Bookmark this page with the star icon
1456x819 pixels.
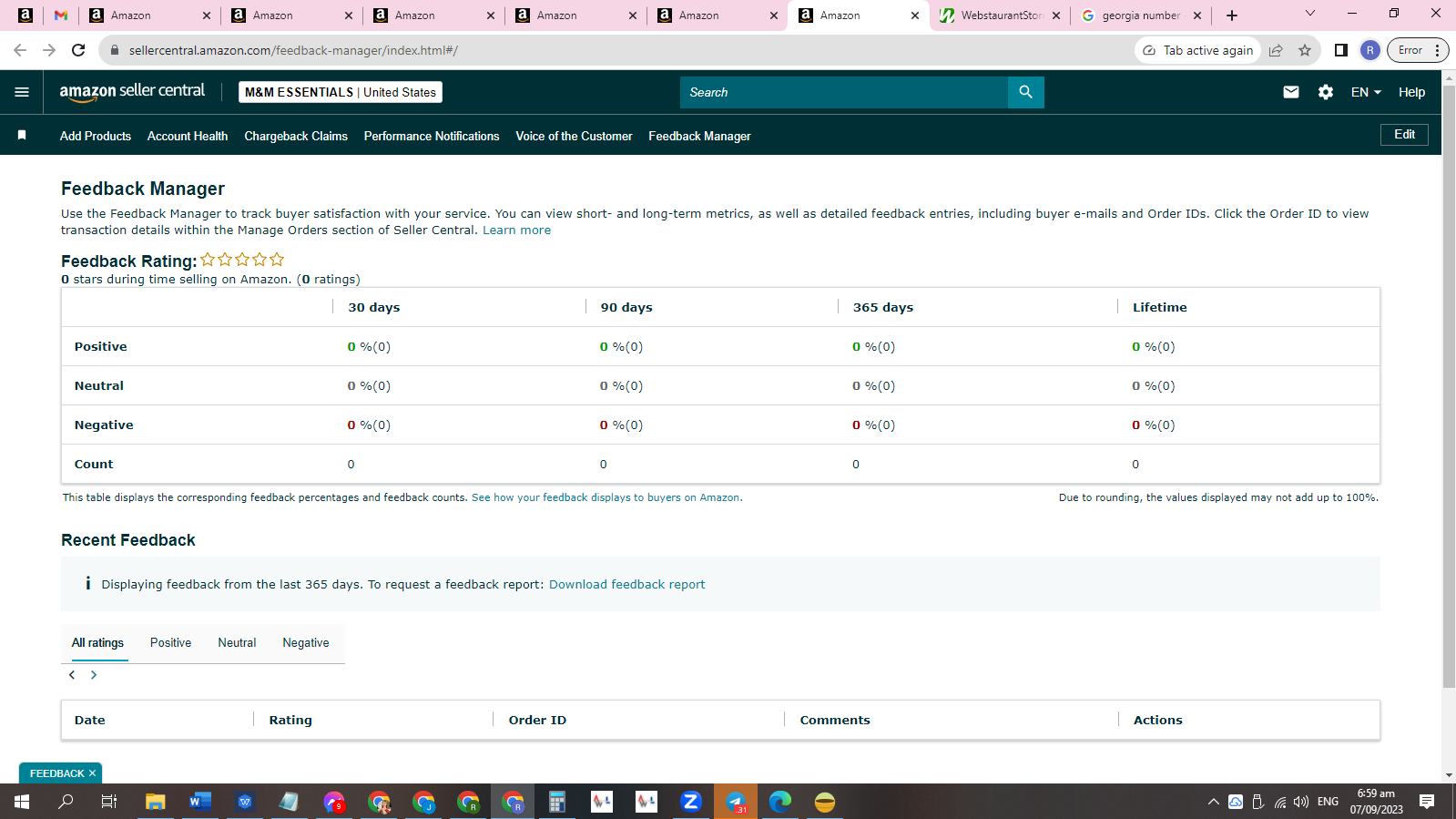[1305, 50]
